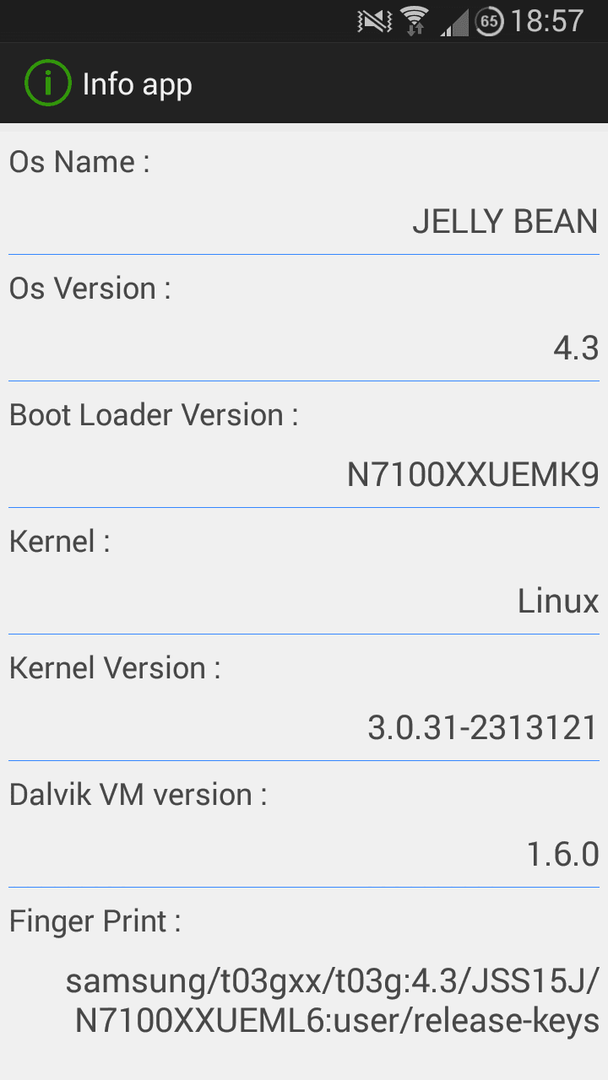Select the 3.0.31-2313121 kernel version value
The width and height of the screenshot is (608, 1080).
[x=483, y=729]
